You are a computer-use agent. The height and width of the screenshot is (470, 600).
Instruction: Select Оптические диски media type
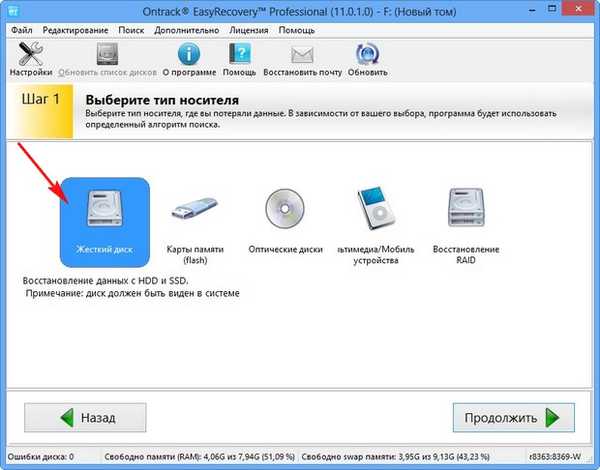point(283,221)
